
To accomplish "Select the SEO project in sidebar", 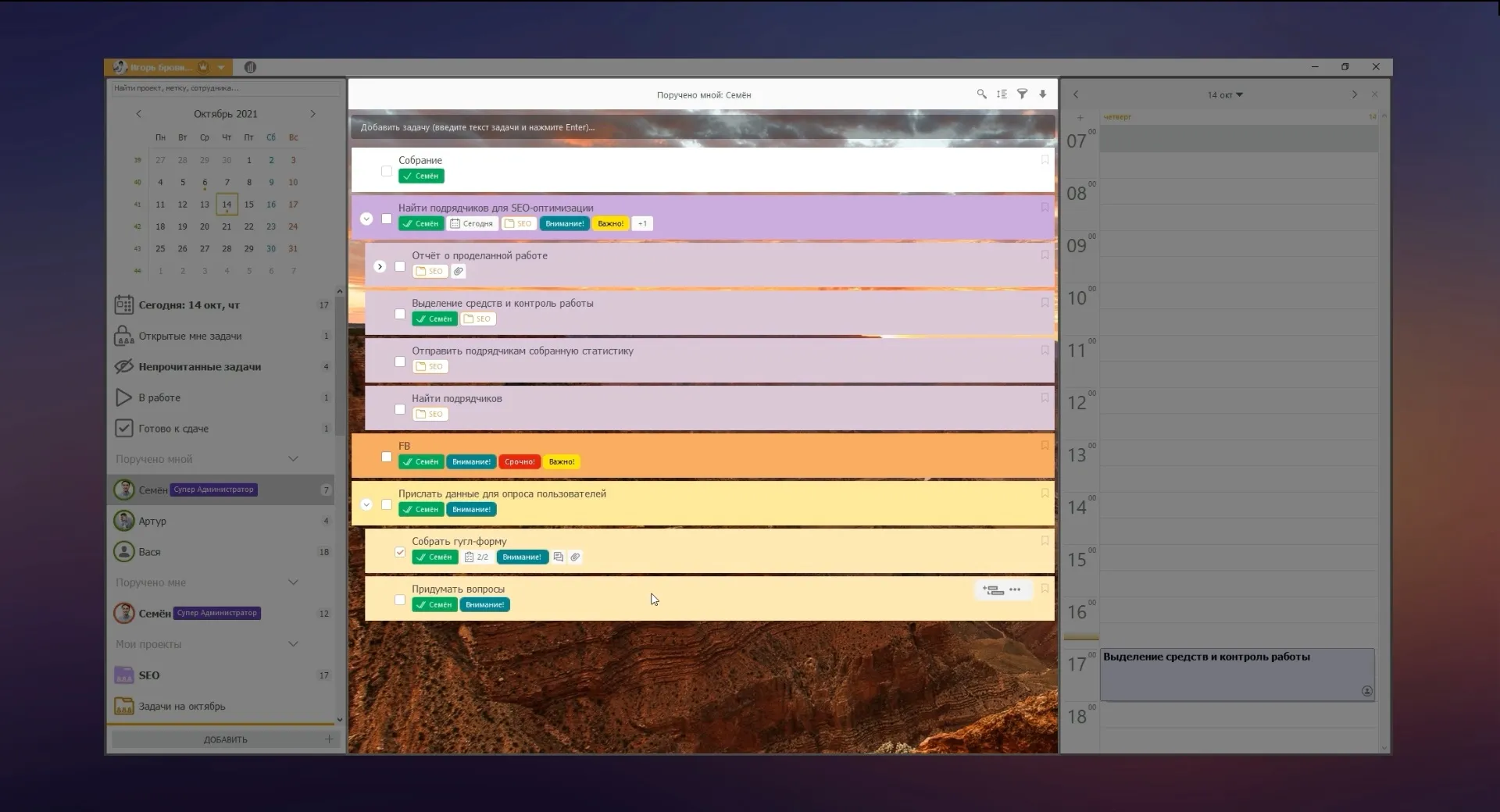I will point(149,675).
